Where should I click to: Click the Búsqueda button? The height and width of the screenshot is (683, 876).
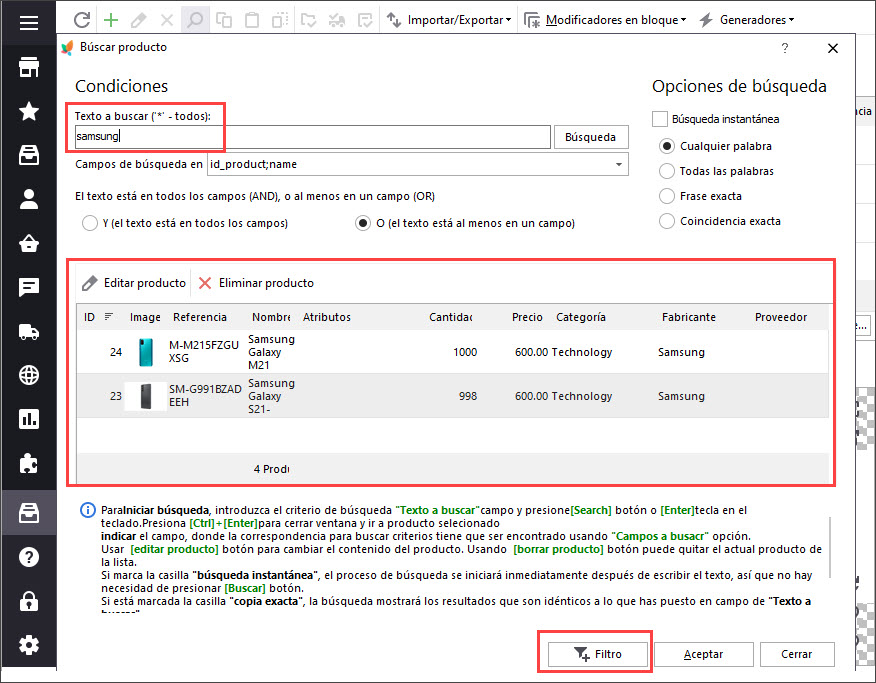click(x=591, y=137)
